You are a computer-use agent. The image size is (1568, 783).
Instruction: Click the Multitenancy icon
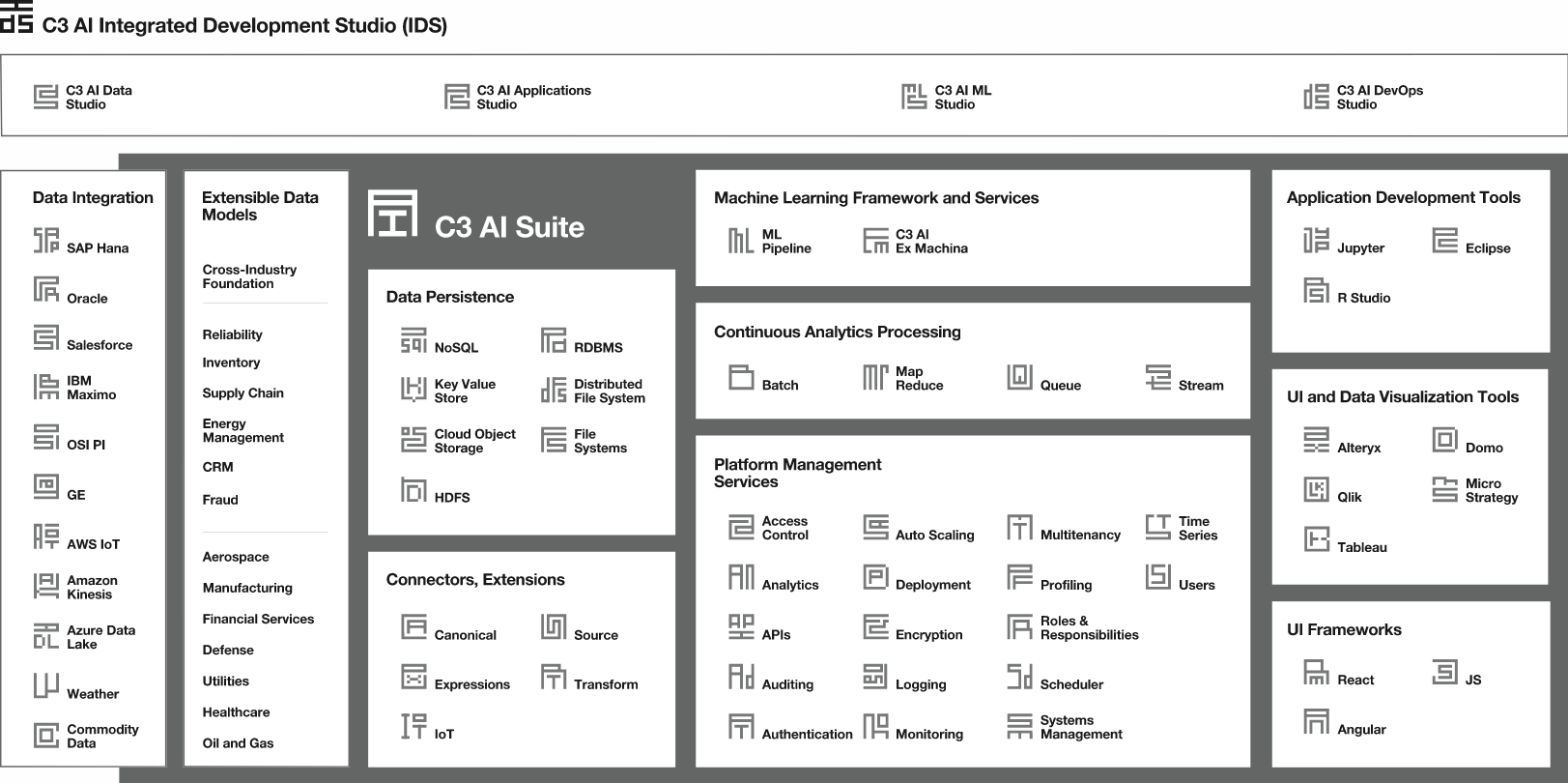(1020, 527)
